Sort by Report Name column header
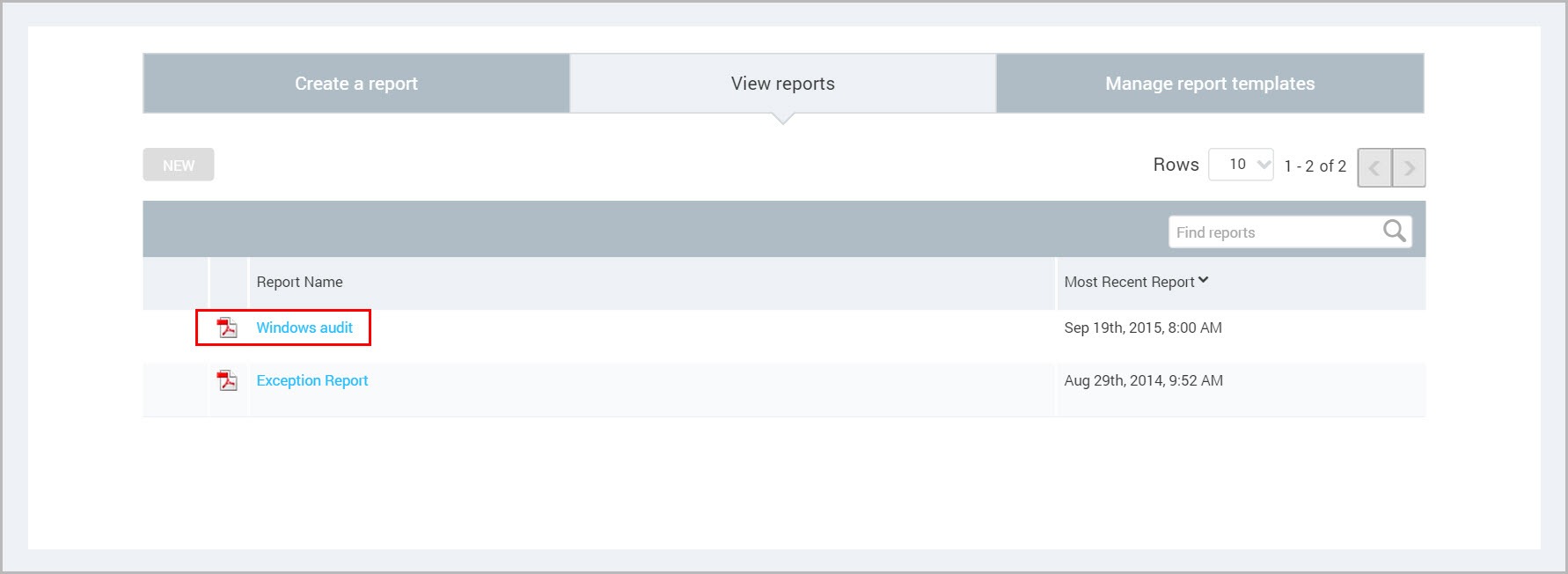1568x574 pixels. [299, 282]
